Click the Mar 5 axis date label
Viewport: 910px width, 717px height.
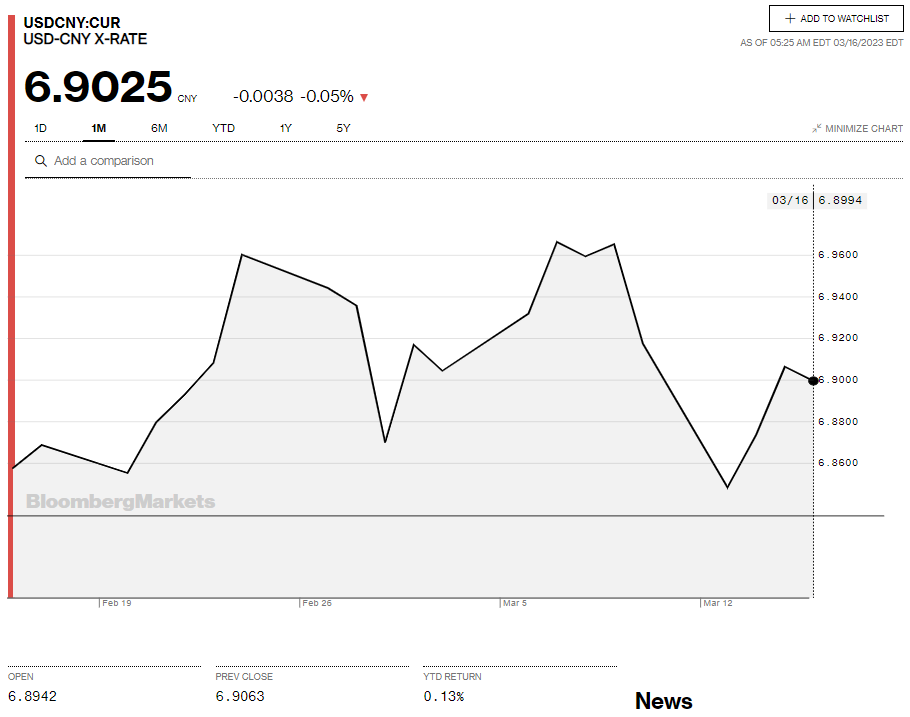(x=515, y=604)
